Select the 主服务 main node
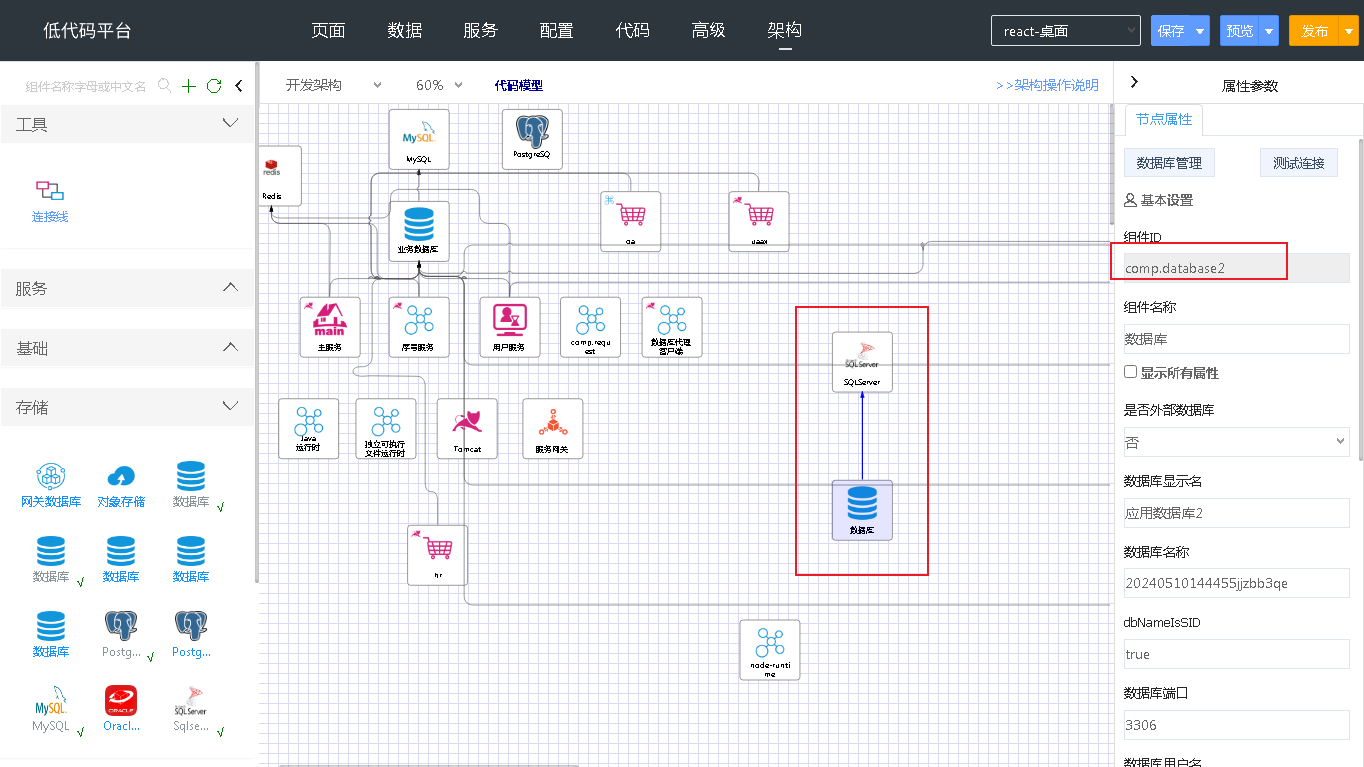 pyautogui.click(x=330, y=327)
